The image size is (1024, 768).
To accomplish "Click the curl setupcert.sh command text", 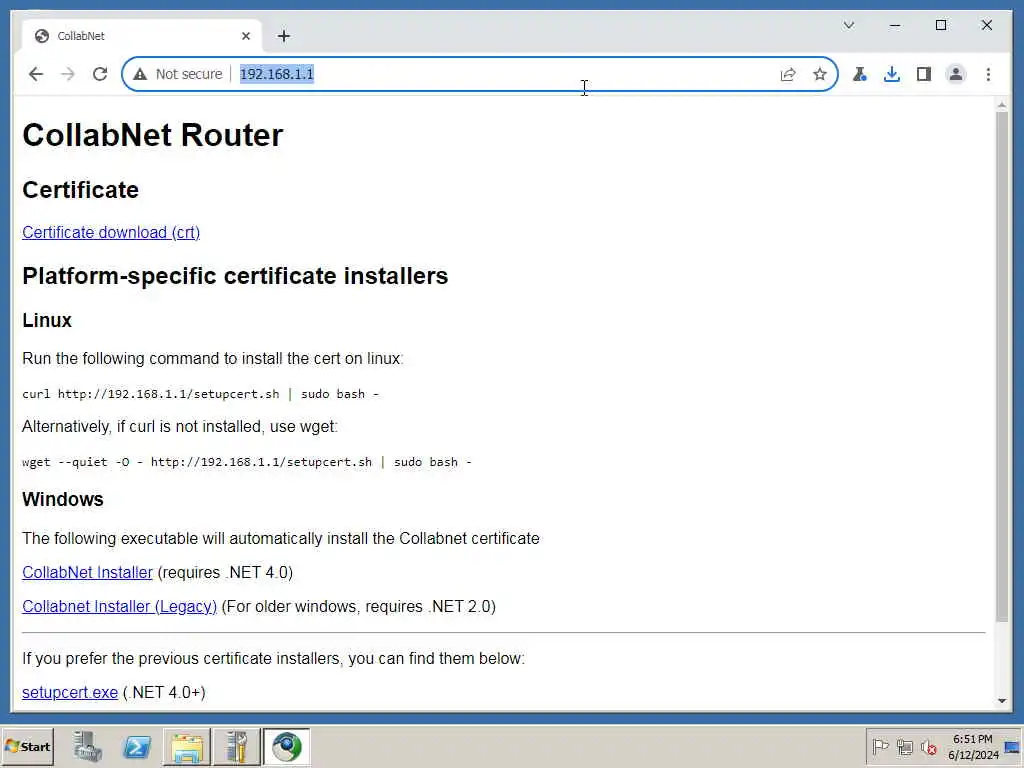I will (x=200, y=394).
